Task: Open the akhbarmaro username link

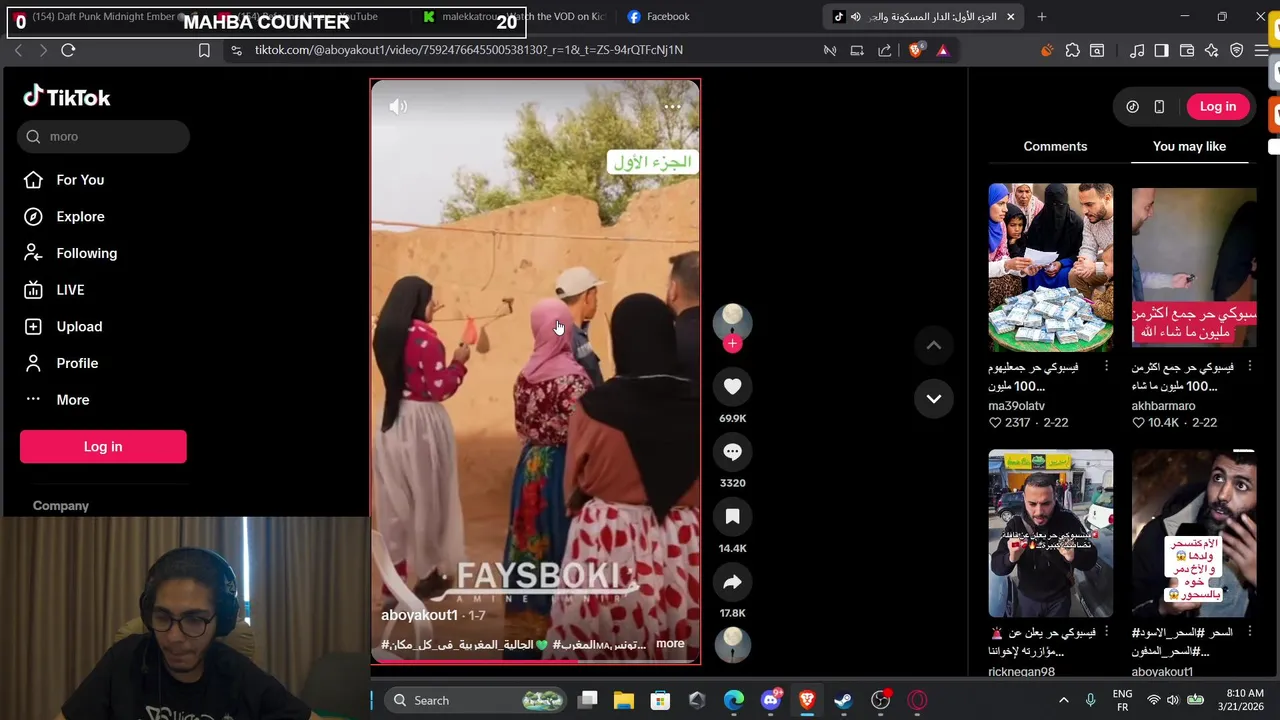Action: [1164, 406]
